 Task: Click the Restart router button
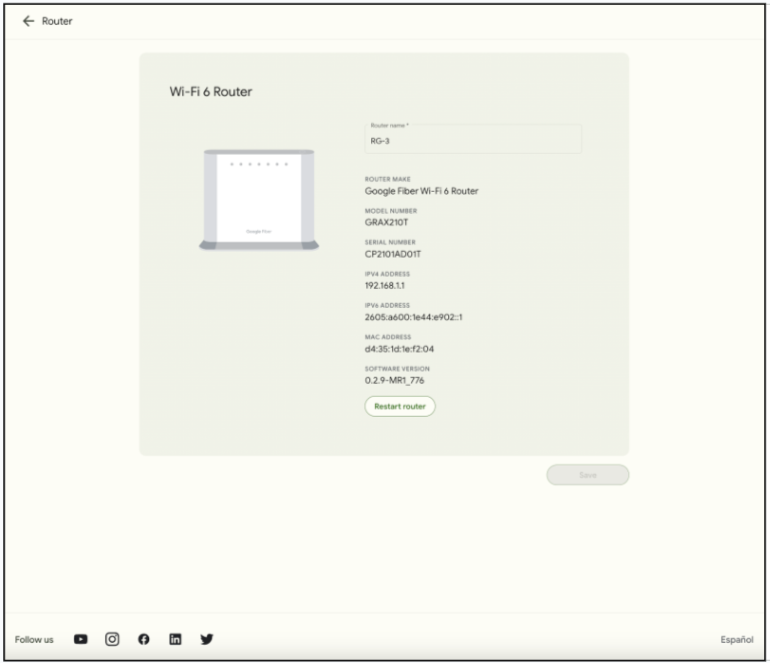(400, 406)
